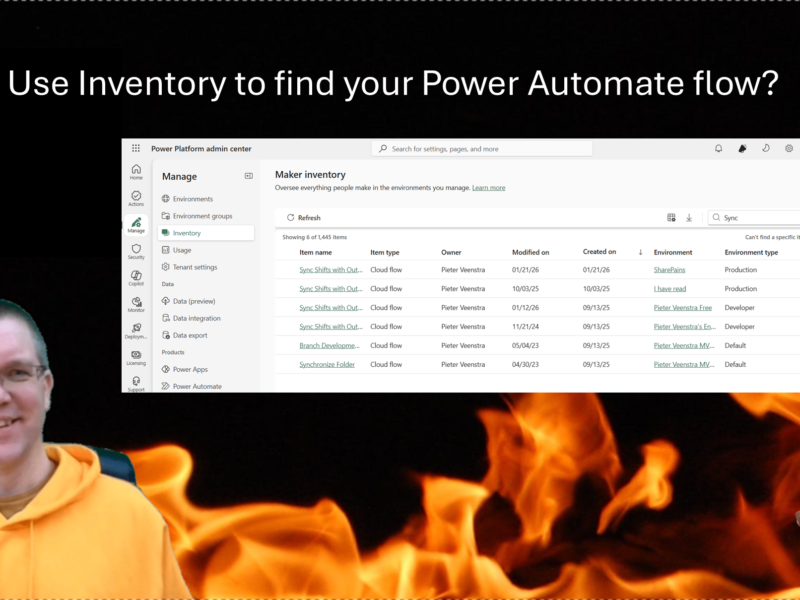Image resolution: width=800 pixels, height=600 pixels.
Task: Sort by Item type column header
Action: pyautogui.click(x=385, y=252)
